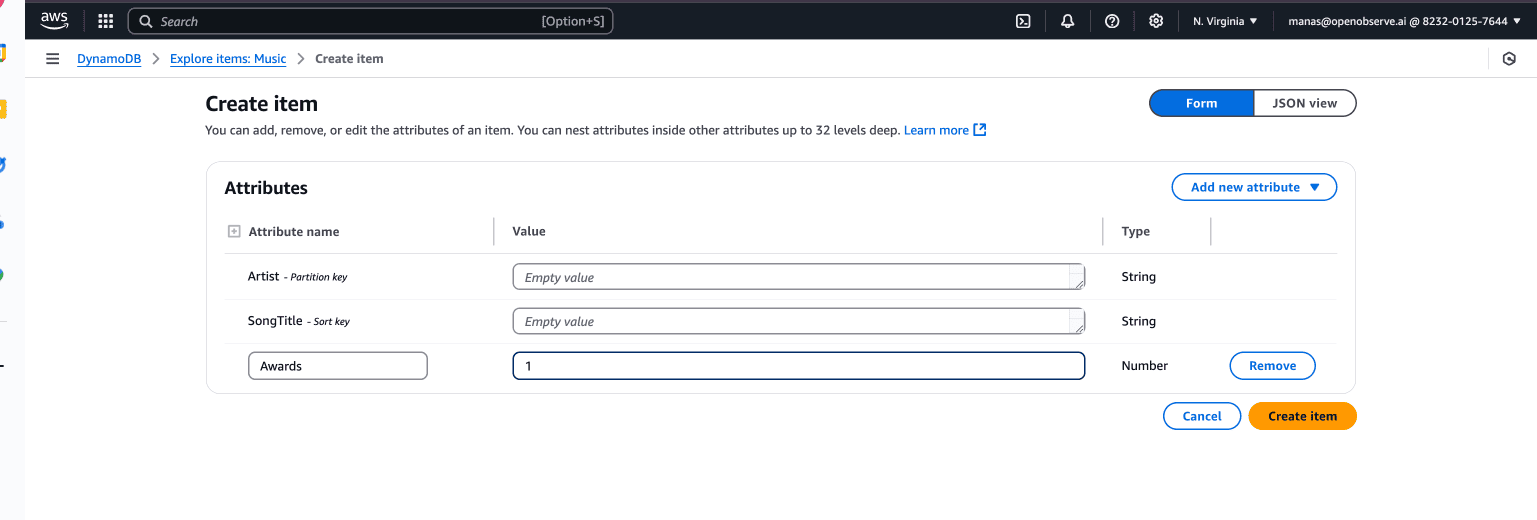1537x520 pixels.
Task: Open the Add new attribute dropdown
Action: pos(1254,187)
